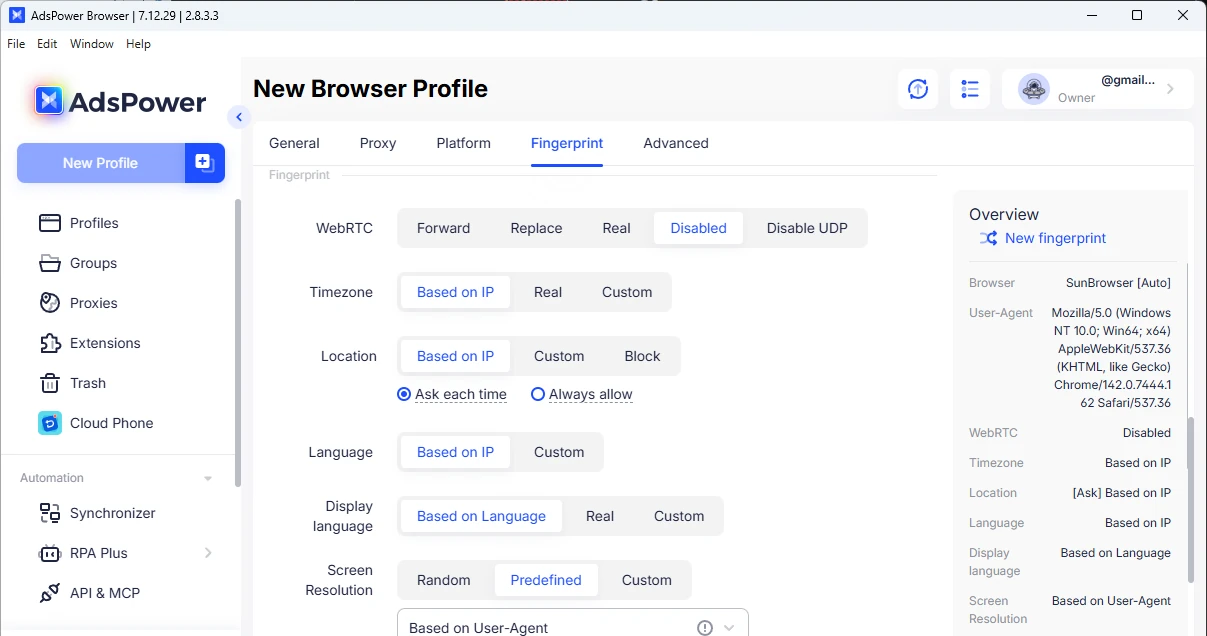Set WebRTC to Disable UDP
1207x636 pixels.
point(806,228)
